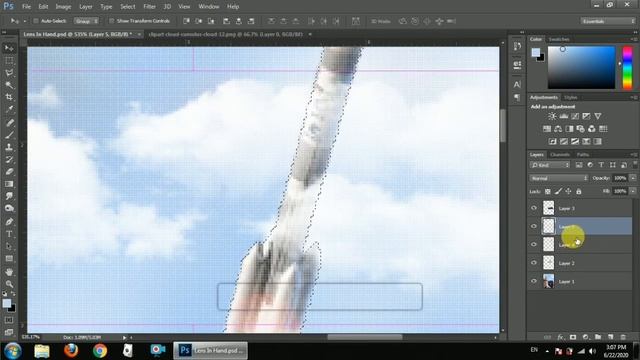
Task: Select the Move tool in the toolbox
Action: pyautogui.click(x=9, y=48)
